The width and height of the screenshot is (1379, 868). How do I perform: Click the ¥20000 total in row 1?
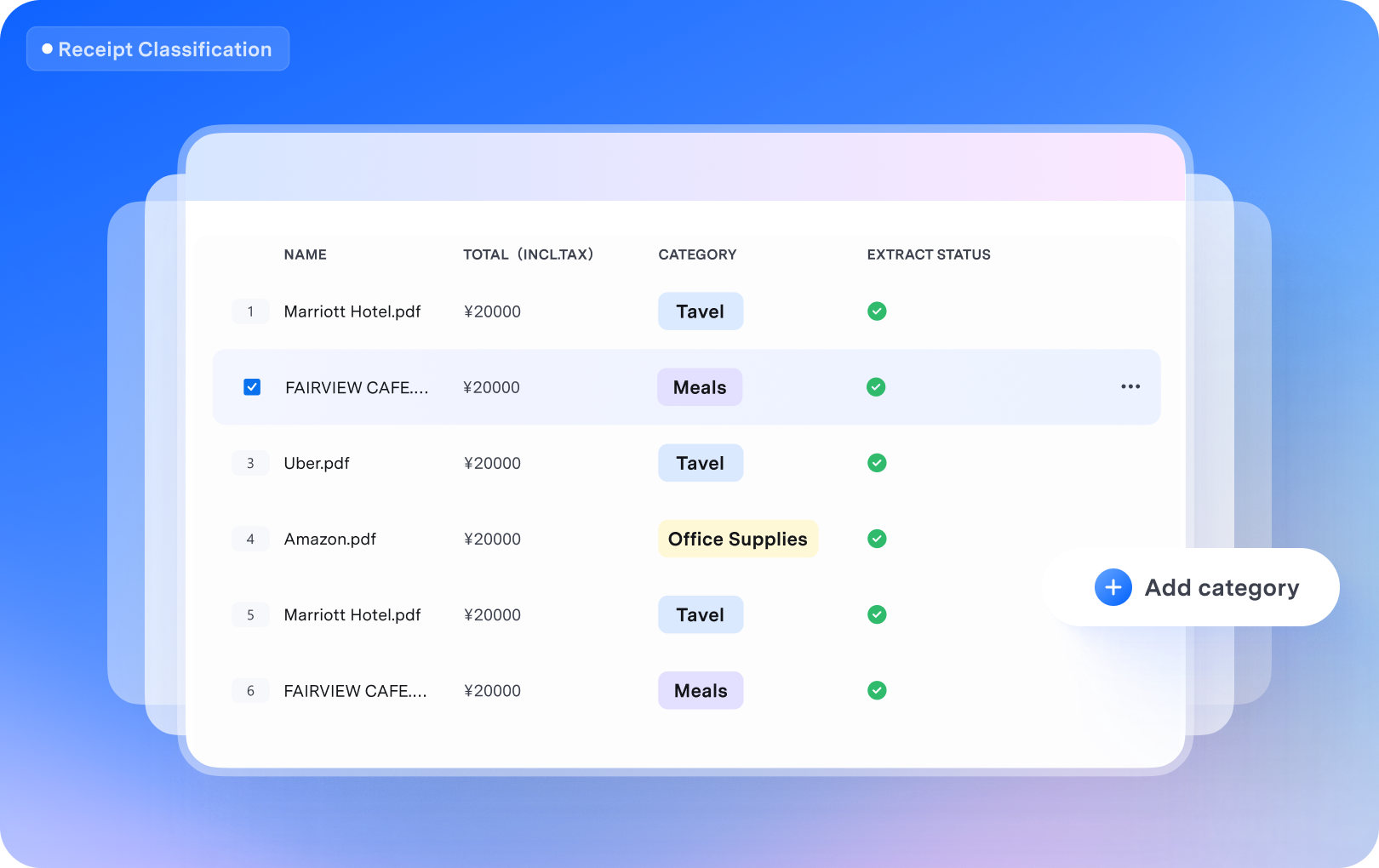click(x=492, y=311)
